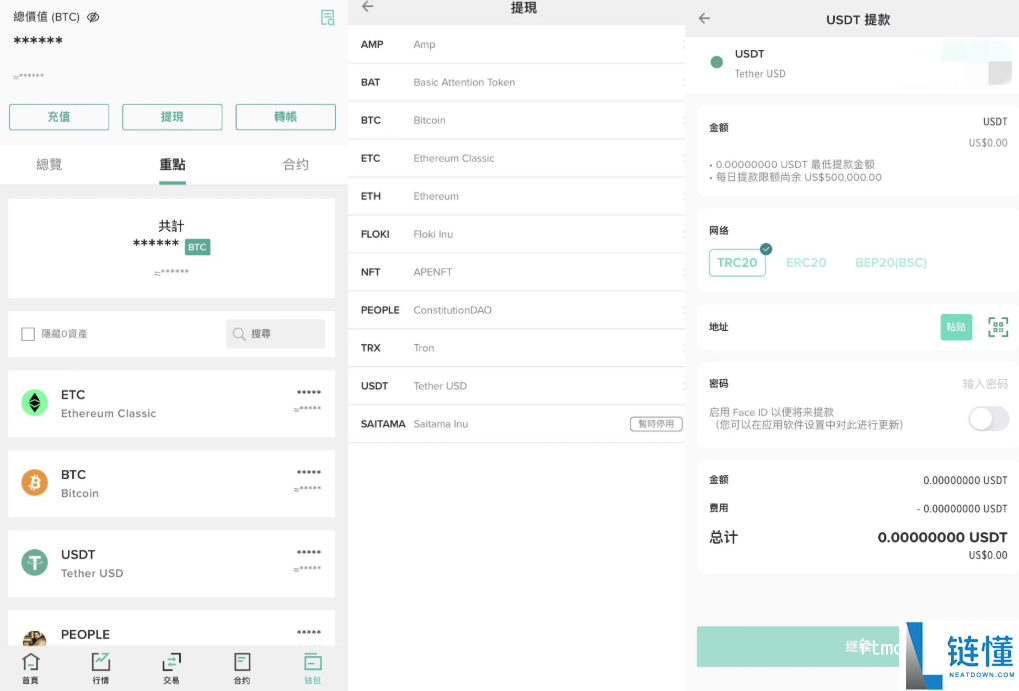The width and height of the screenshot is (1019, 691).
Task: Check the 隱藏0資產 hide zero assets checkbox
Action: tap(28, 334)
